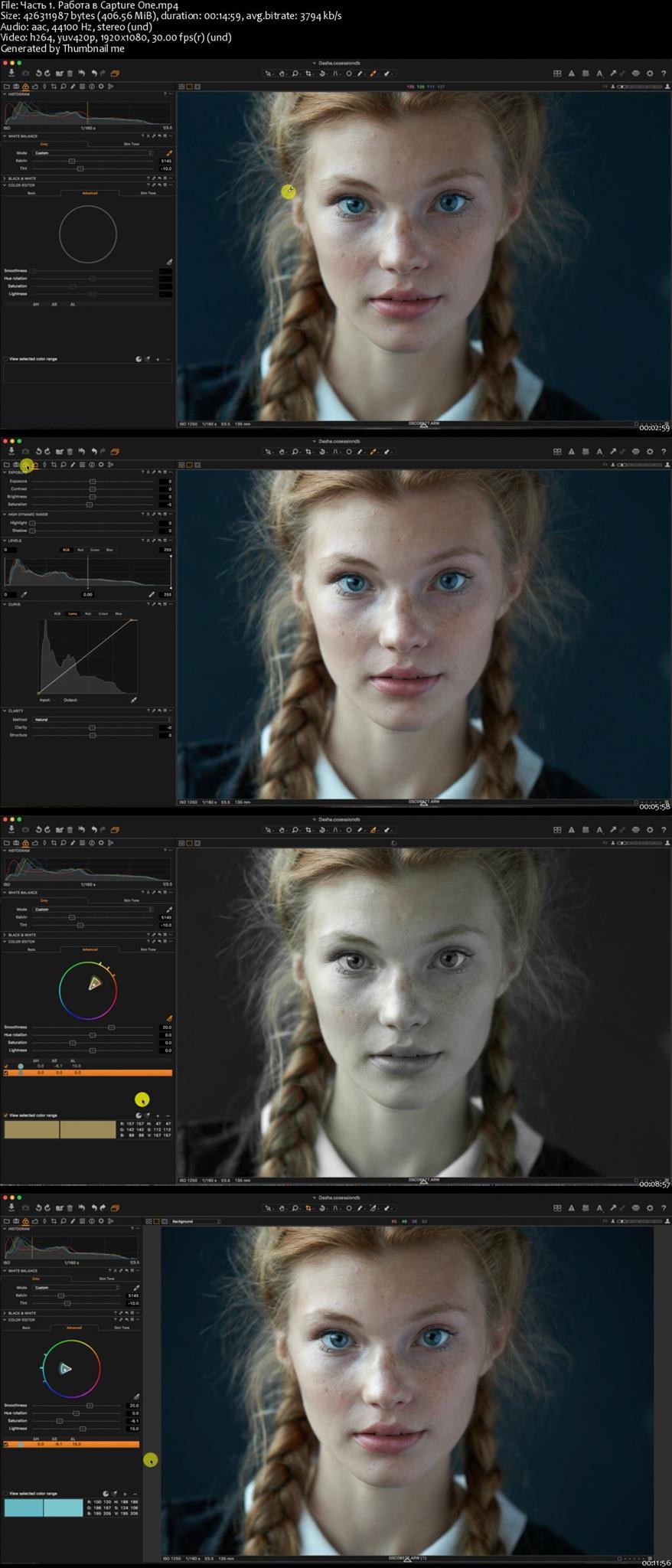This screenshot has width=672, height=1568.
Task: Click Color Editor picker icon, 00:02:59 frame
Action: pyautogui.click(x=169, y=262)
